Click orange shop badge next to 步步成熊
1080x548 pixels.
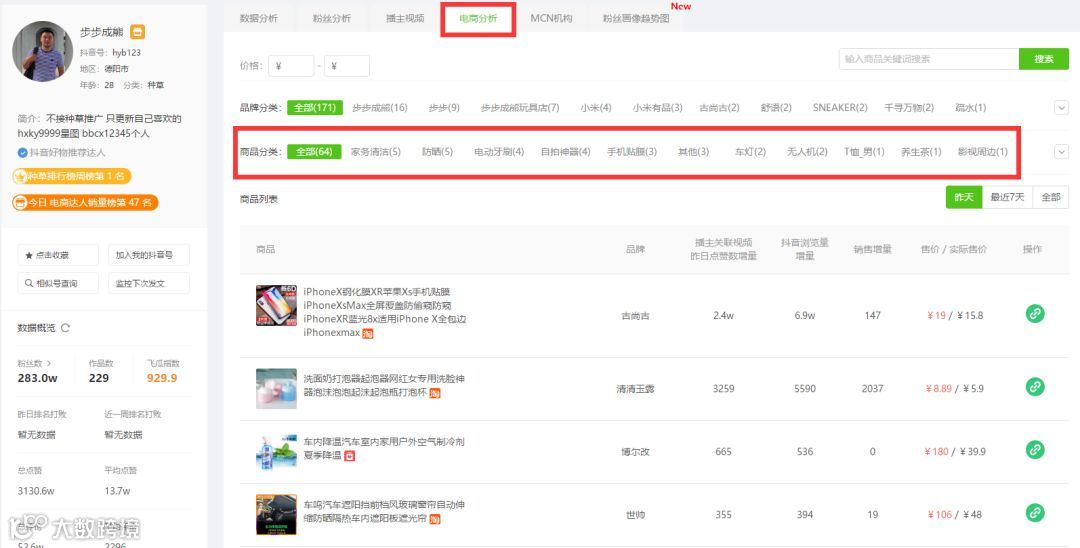tap(138, 32)
